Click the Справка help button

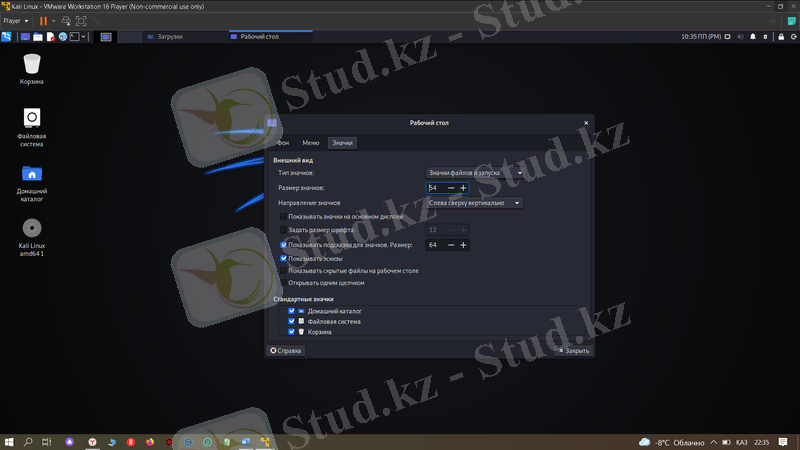pos(285,351)
